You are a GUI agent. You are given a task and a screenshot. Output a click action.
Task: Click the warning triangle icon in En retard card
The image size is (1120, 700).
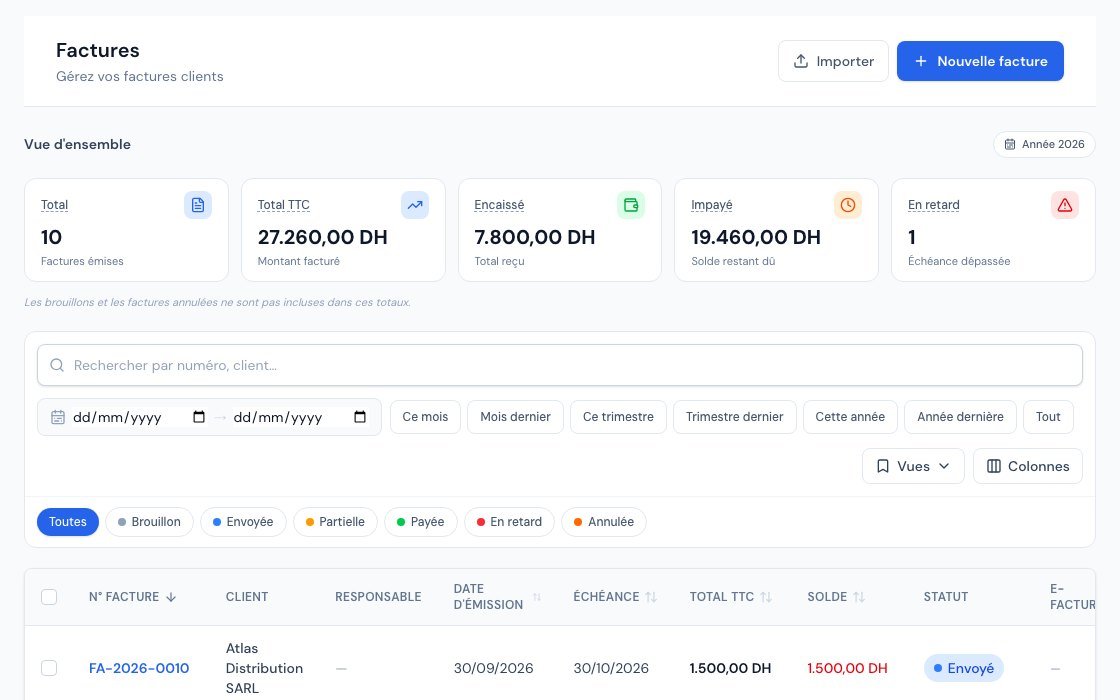coord(1065,205)
